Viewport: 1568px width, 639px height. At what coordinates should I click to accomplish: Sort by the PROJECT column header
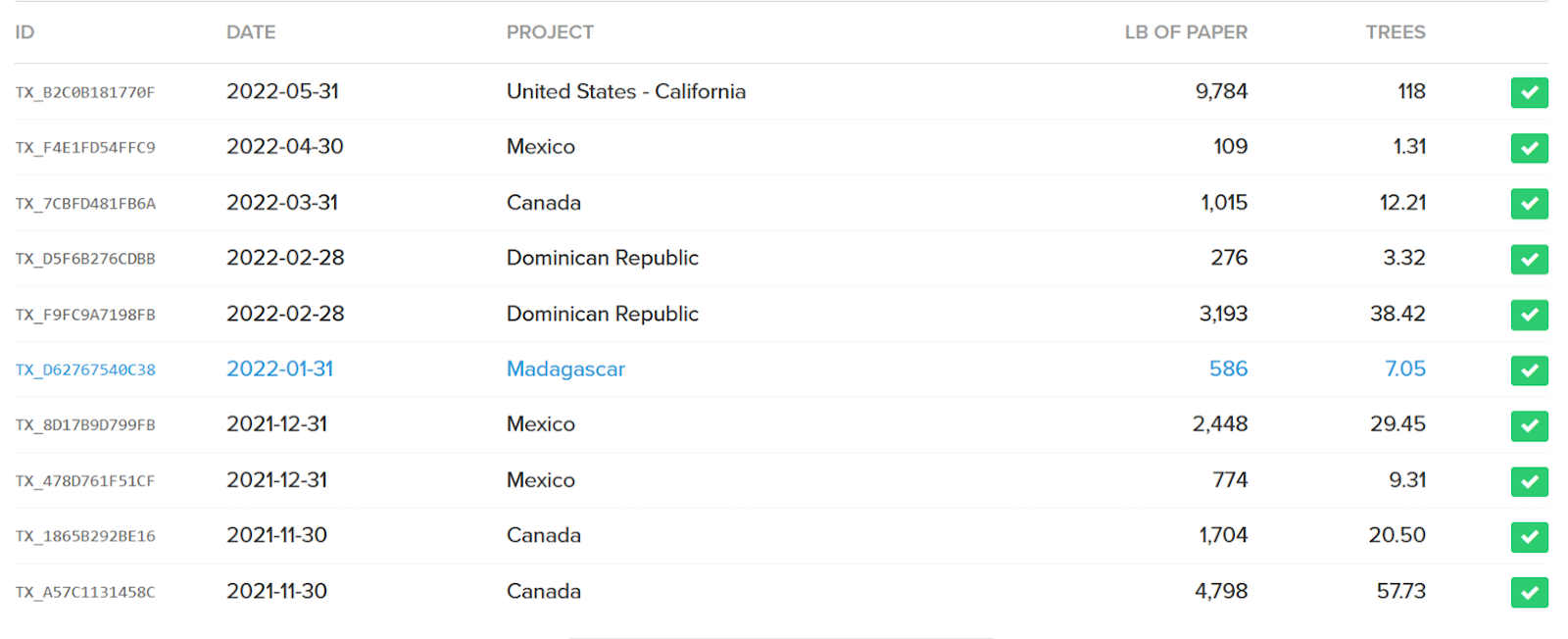(550, 32)
